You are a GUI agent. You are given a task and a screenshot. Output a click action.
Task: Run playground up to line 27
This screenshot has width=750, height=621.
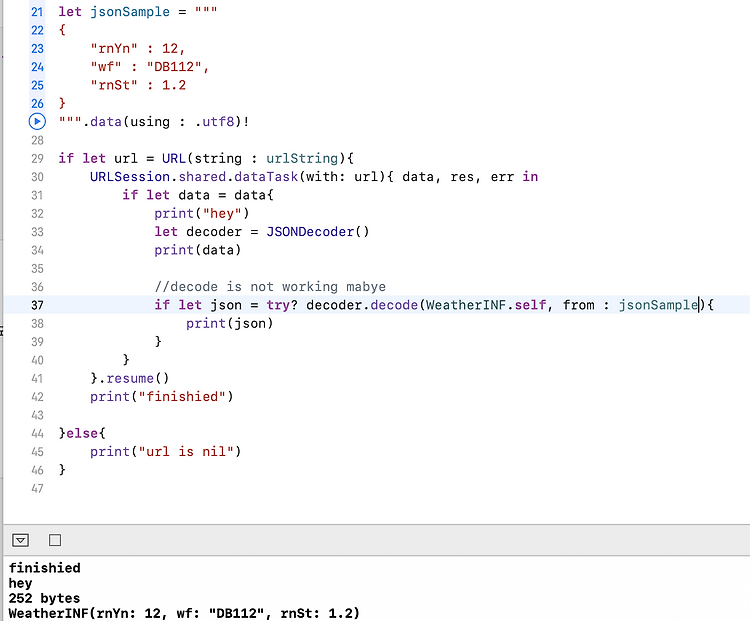pyautogui.click(x=37, y=122)
